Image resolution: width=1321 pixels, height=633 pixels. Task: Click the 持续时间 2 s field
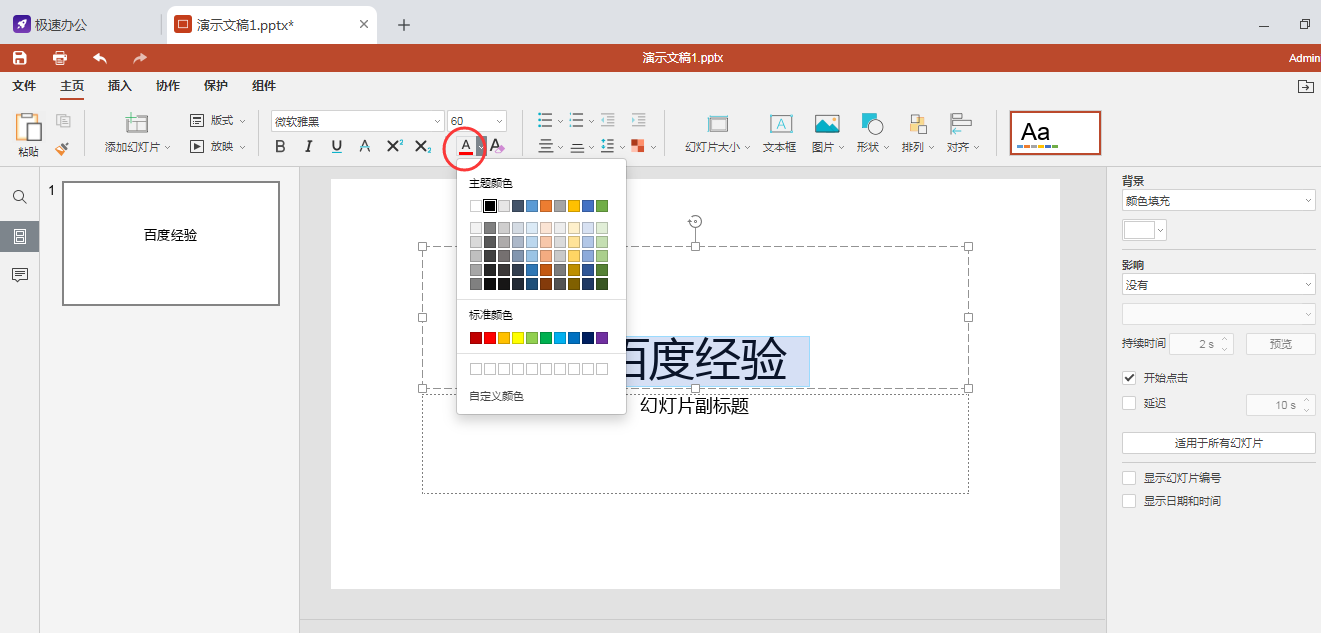click(x=1201, y=344)
